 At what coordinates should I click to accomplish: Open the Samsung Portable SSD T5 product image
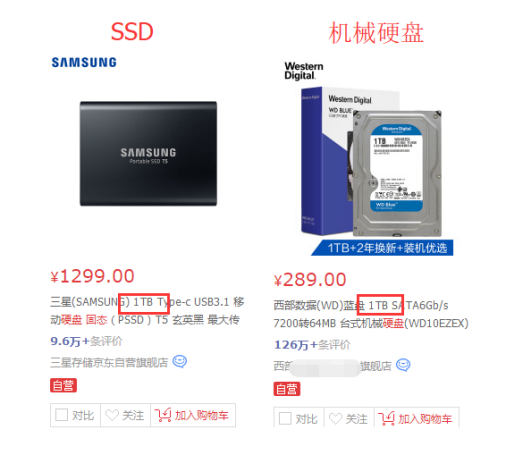[148, 154]
